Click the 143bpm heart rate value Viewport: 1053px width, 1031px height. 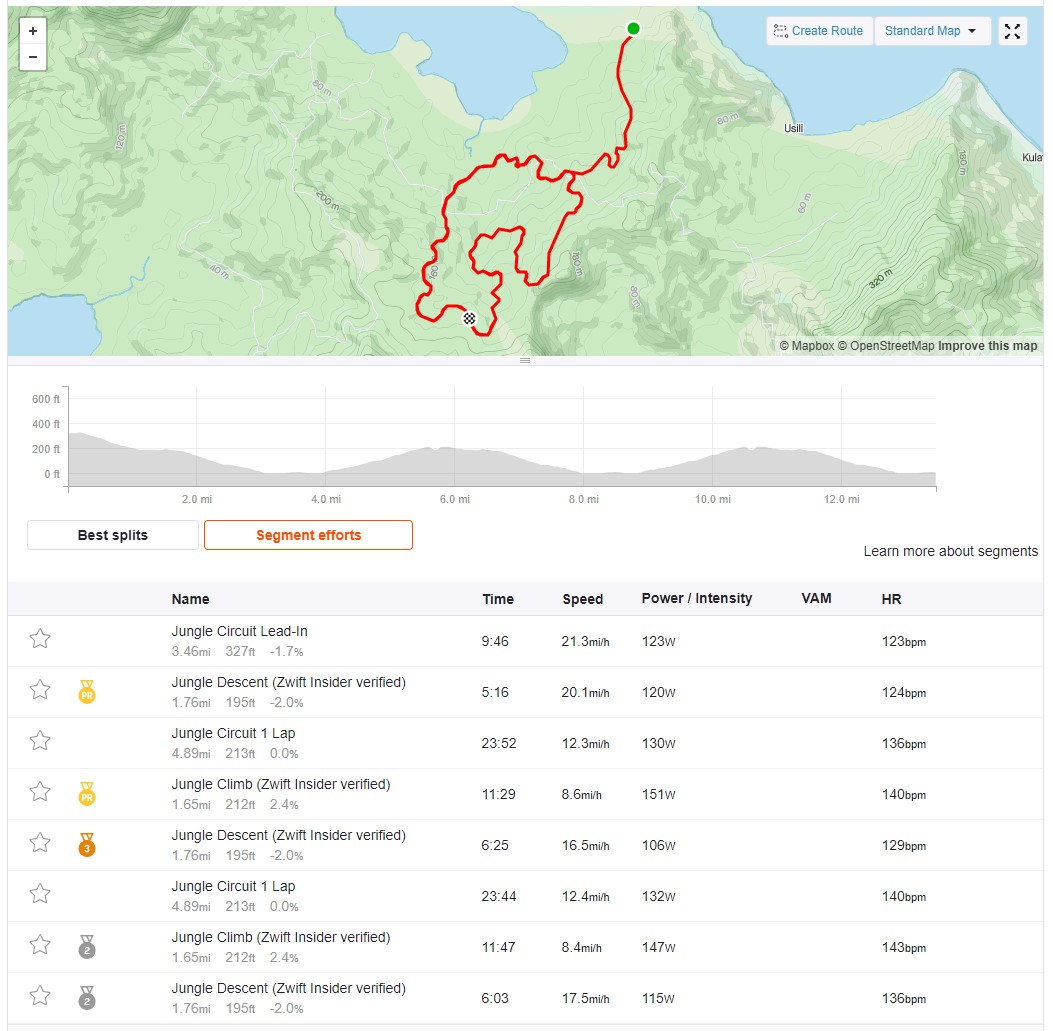coord(903,948)
